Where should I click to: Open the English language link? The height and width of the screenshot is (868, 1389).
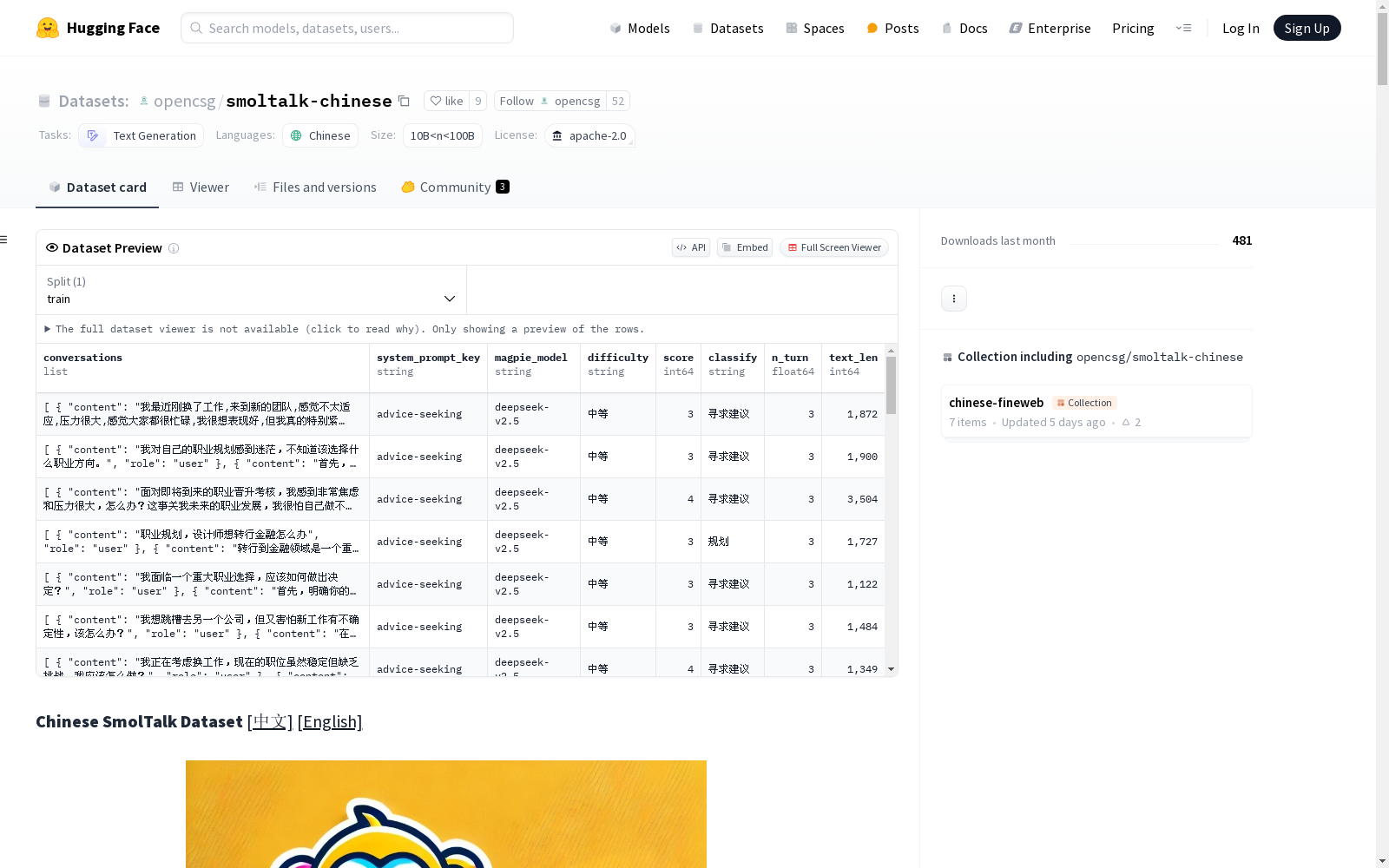point(330,722)
